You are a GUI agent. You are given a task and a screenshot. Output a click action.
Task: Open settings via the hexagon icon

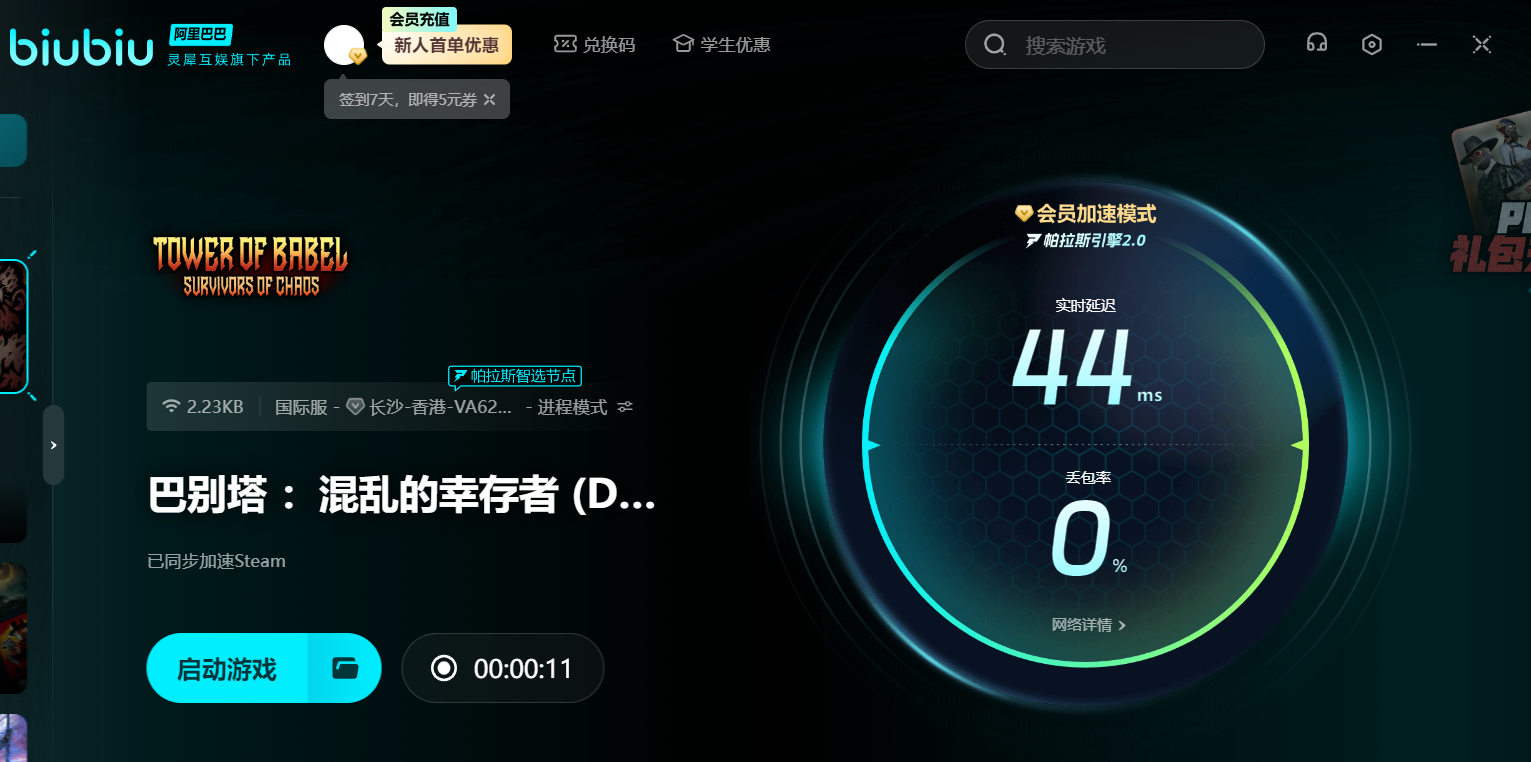(1372, 45)
